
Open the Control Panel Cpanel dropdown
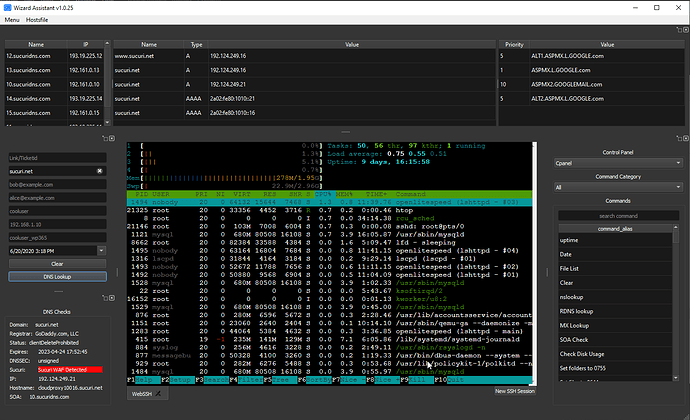click(x=618, y=163)
